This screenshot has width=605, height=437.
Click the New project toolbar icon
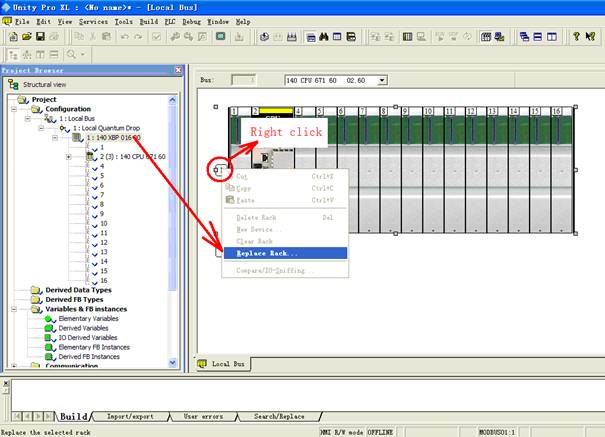pos(12,37)
